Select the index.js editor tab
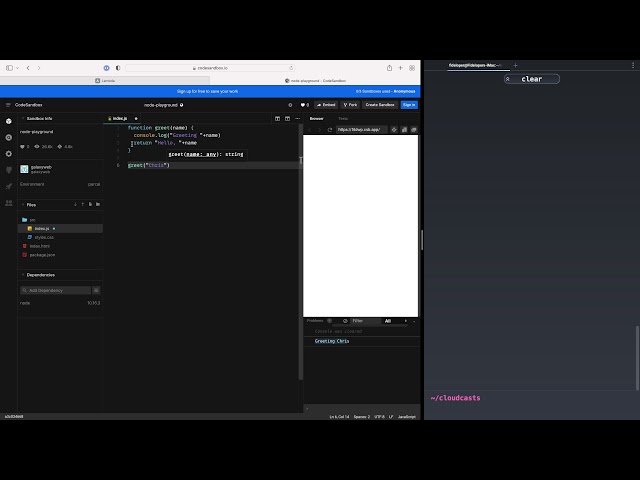 pyautogui.click(x=118, y=118)
